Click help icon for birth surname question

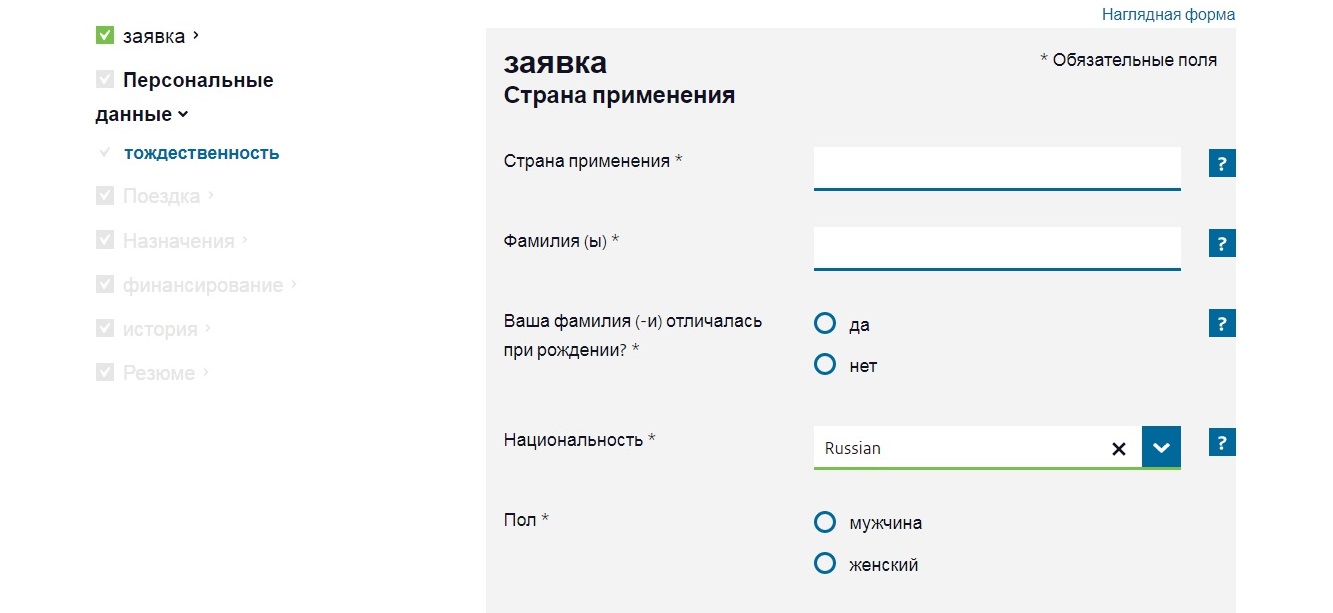(x=1222, y=324)
